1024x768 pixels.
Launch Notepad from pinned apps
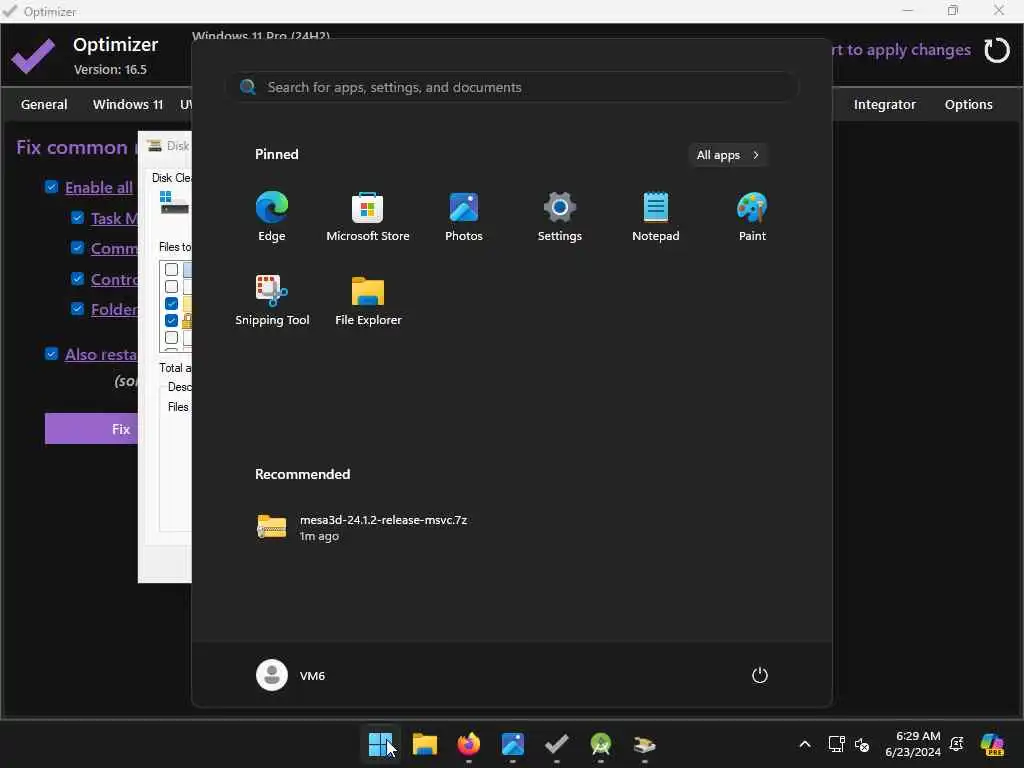(656, 216)
